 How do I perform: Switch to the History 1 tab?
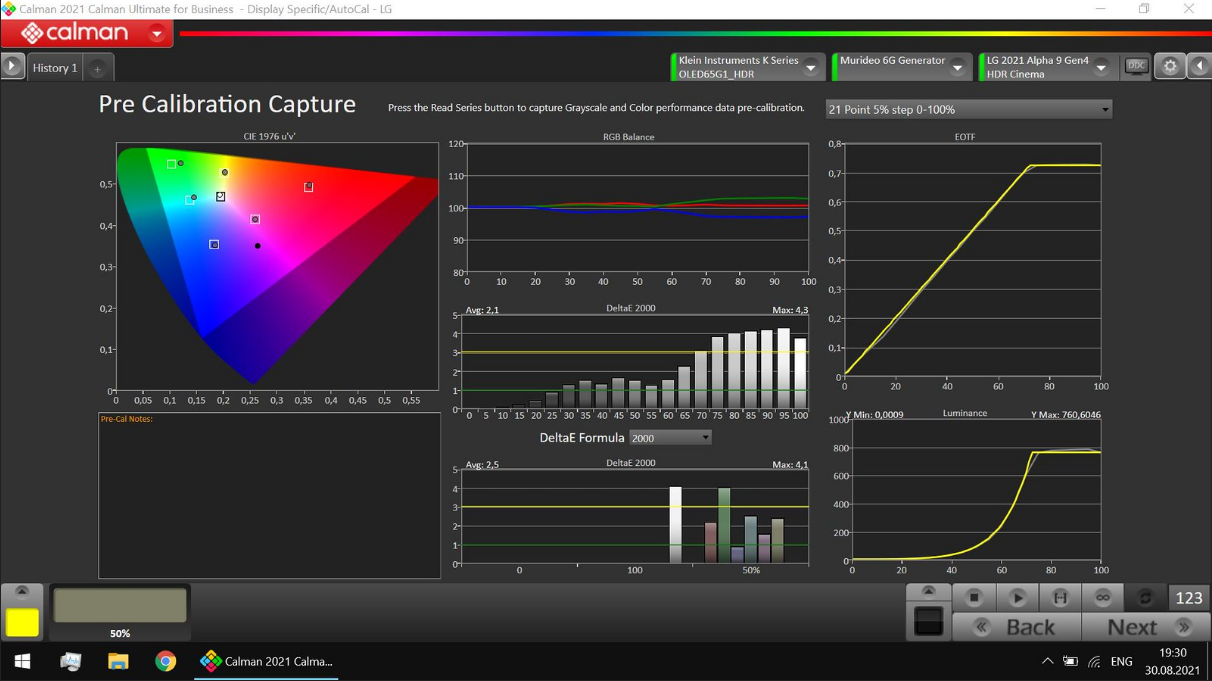[x=55, y=68]
